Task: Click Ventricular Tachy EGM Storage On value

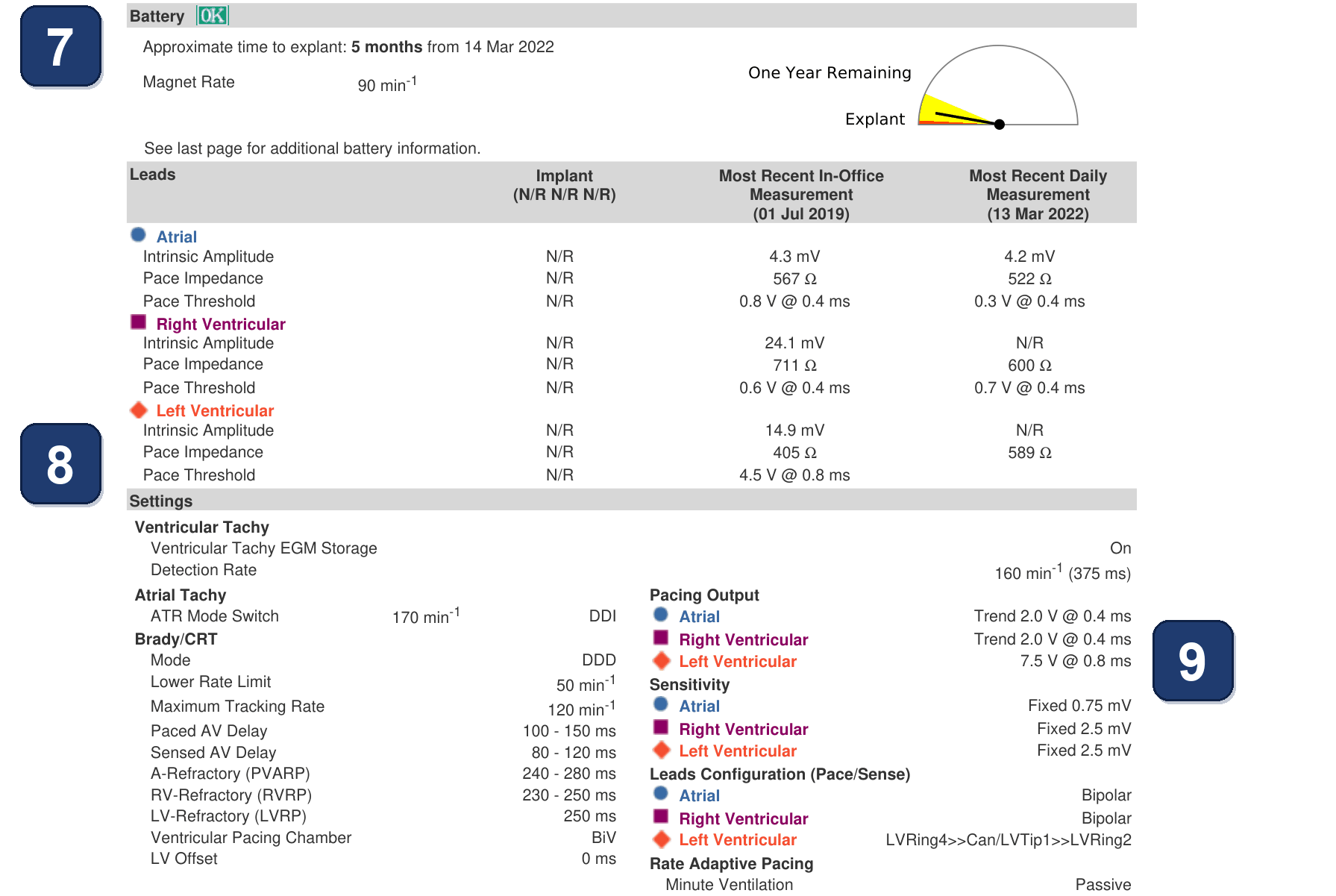Action: point(1120,548)
